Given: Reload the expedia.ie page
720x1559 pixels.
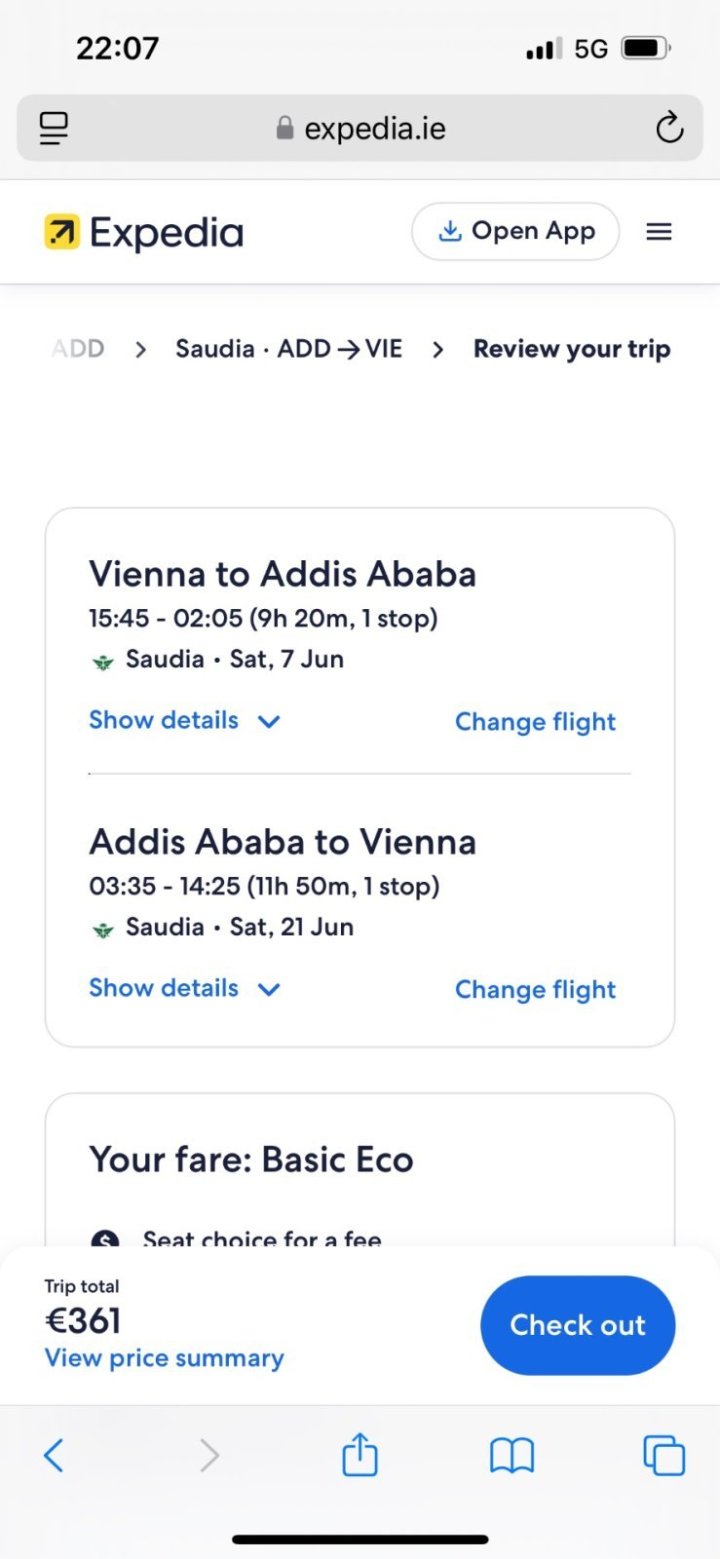Looking at the screenshot, I should 668,128.
